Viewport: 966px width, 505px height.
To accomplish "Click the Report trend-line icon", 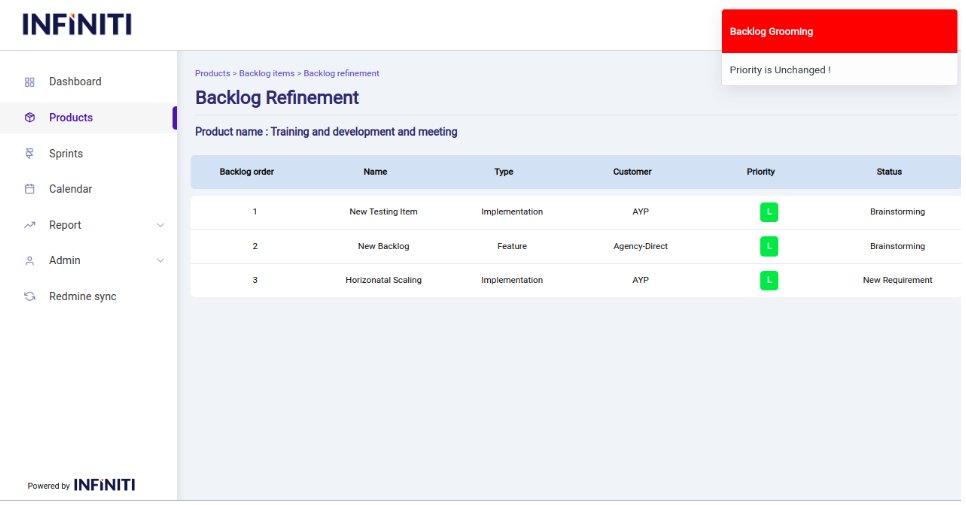I will pos(29,225).
